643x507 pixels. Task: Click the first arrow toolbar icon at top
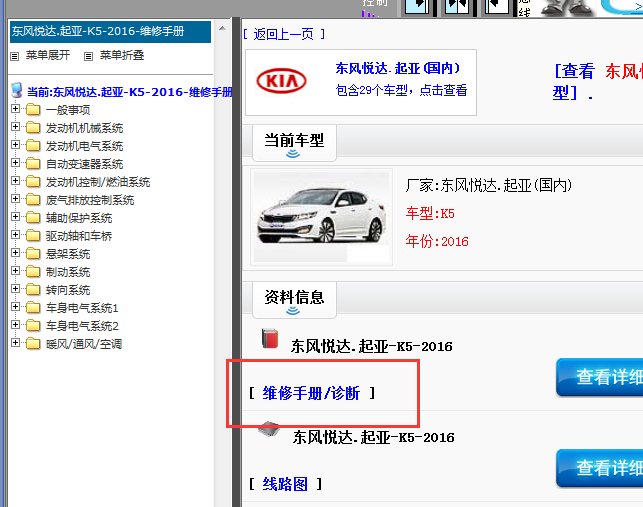[417, 7]
